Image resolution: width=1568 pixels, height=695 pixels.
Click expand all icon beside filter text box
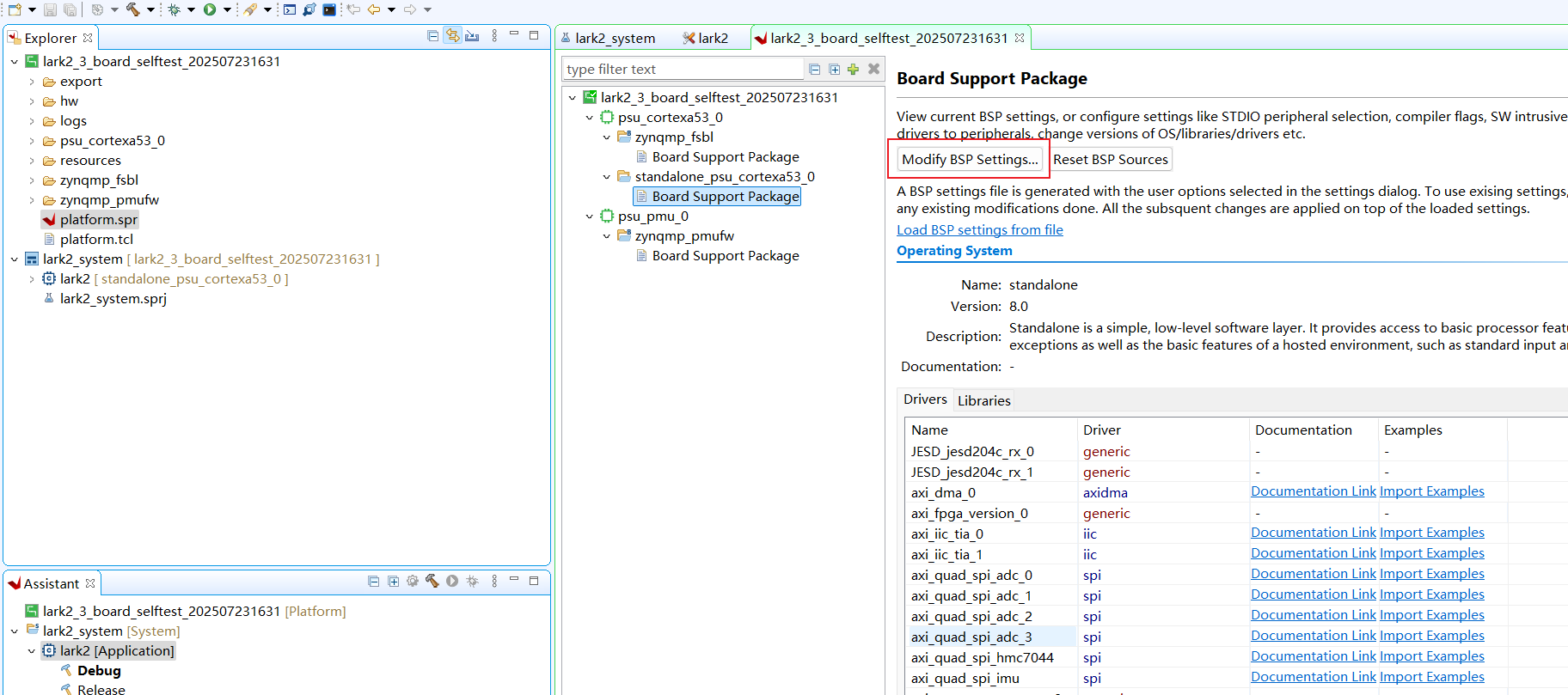[834, 69]
